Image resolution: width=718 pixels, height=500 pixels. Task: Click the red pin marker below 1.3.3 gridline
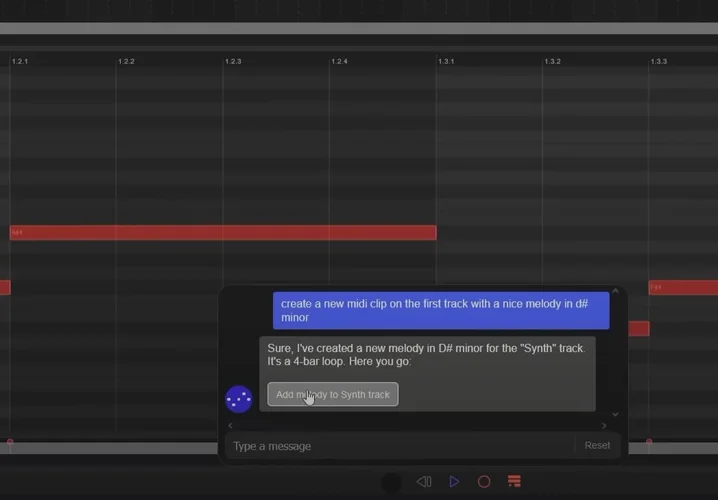pyautogui.click(x=649, y=442)
